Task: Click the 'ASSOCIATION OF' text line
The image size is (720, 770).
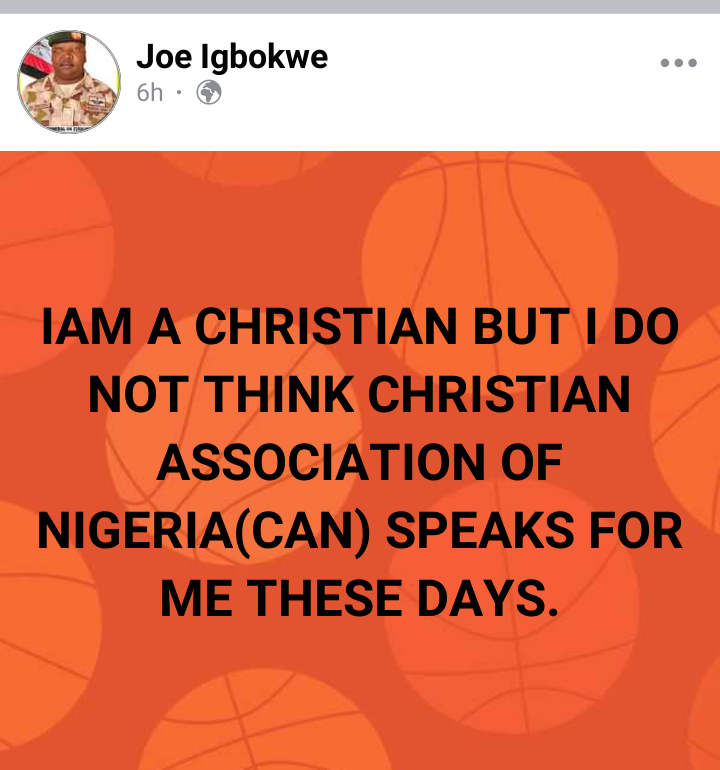Action: (360, 463)
